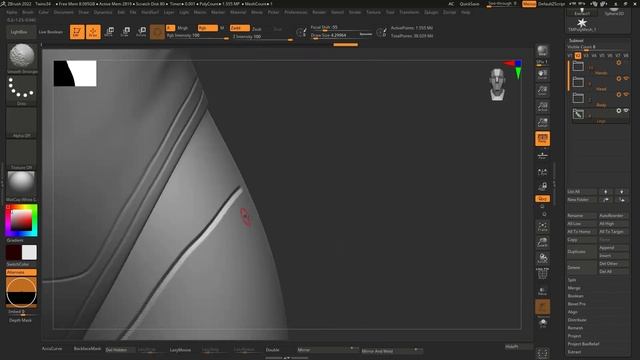
Task: Open the Dots stroke type picker
Action: point(22,89)
